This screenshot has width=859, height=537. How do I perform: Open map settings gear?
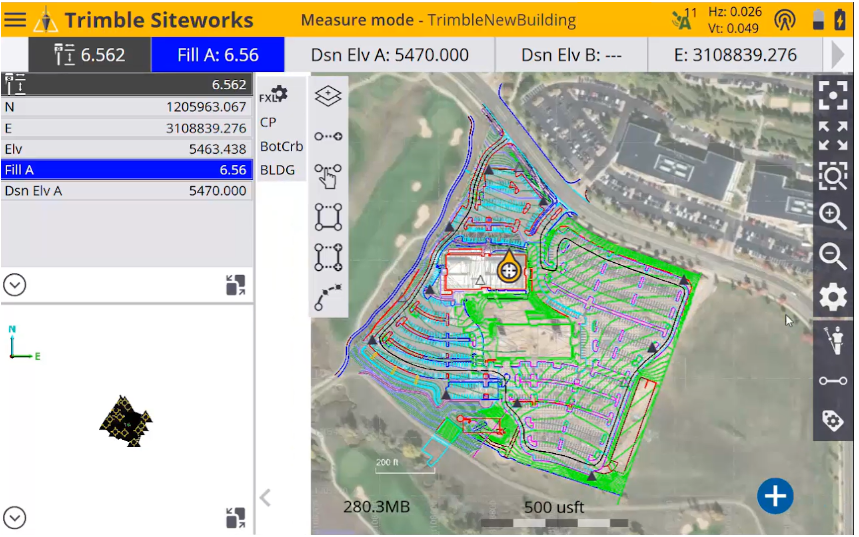[832, 297]
